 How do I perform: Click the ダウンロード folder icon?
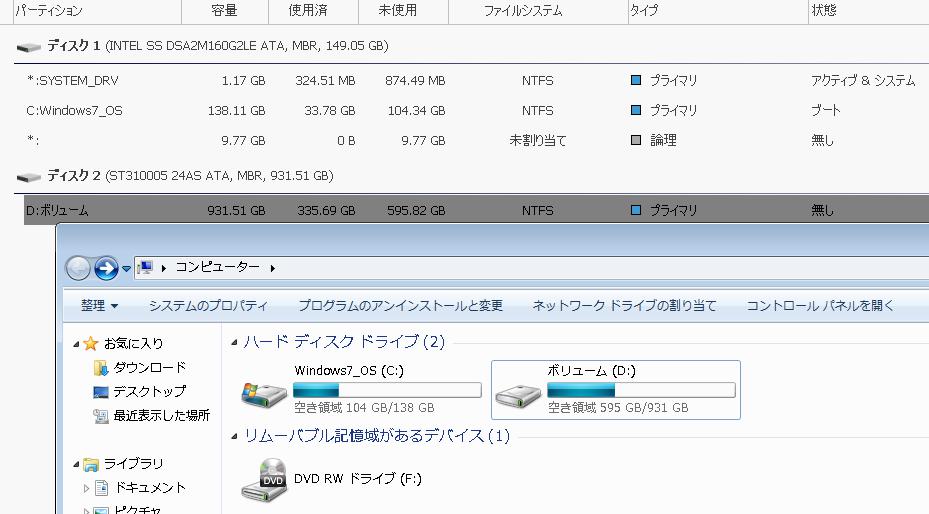pyautogui.click(x=101, y=368)
